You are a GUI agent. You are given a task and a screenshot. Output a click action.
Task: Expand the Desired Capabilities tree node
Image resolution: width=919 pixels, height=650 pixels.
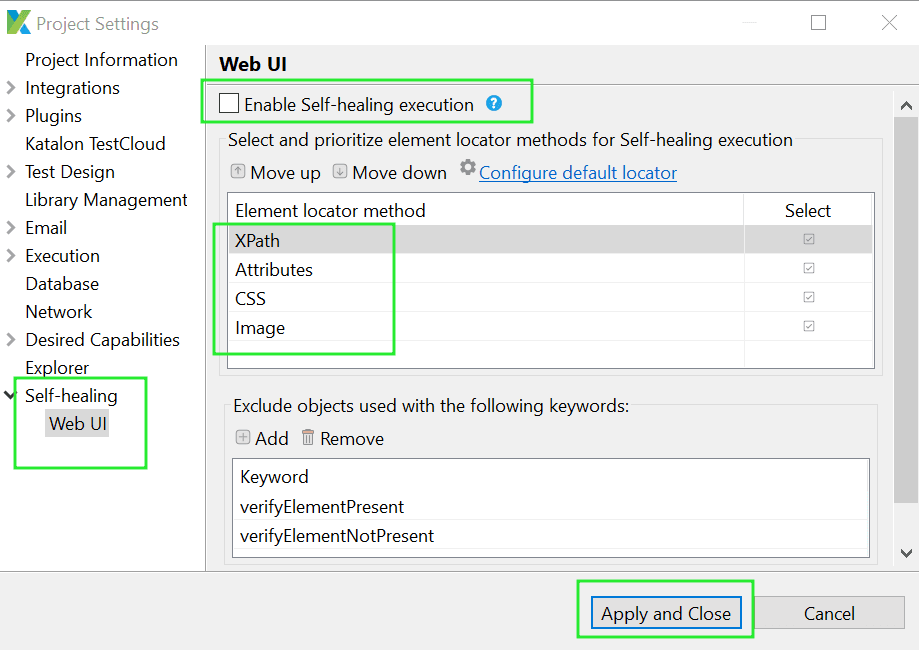point(11,339)
